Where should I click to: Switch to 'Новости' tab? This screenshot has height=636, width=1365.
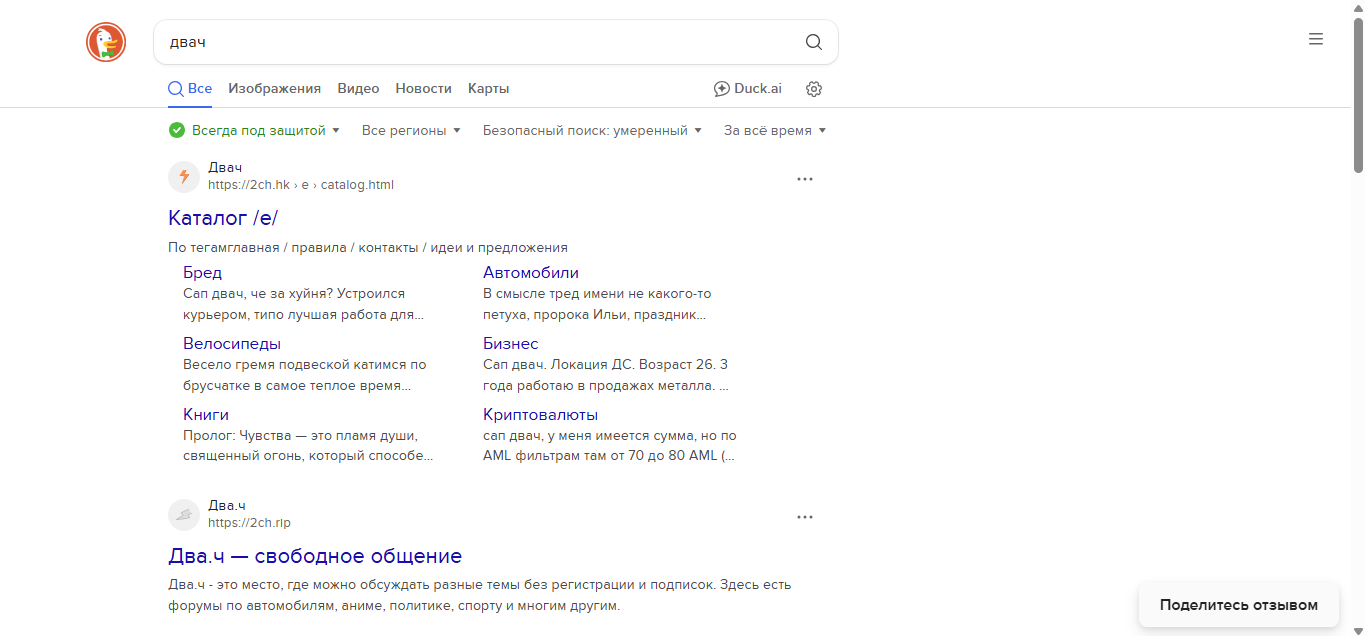pos(423,89)
